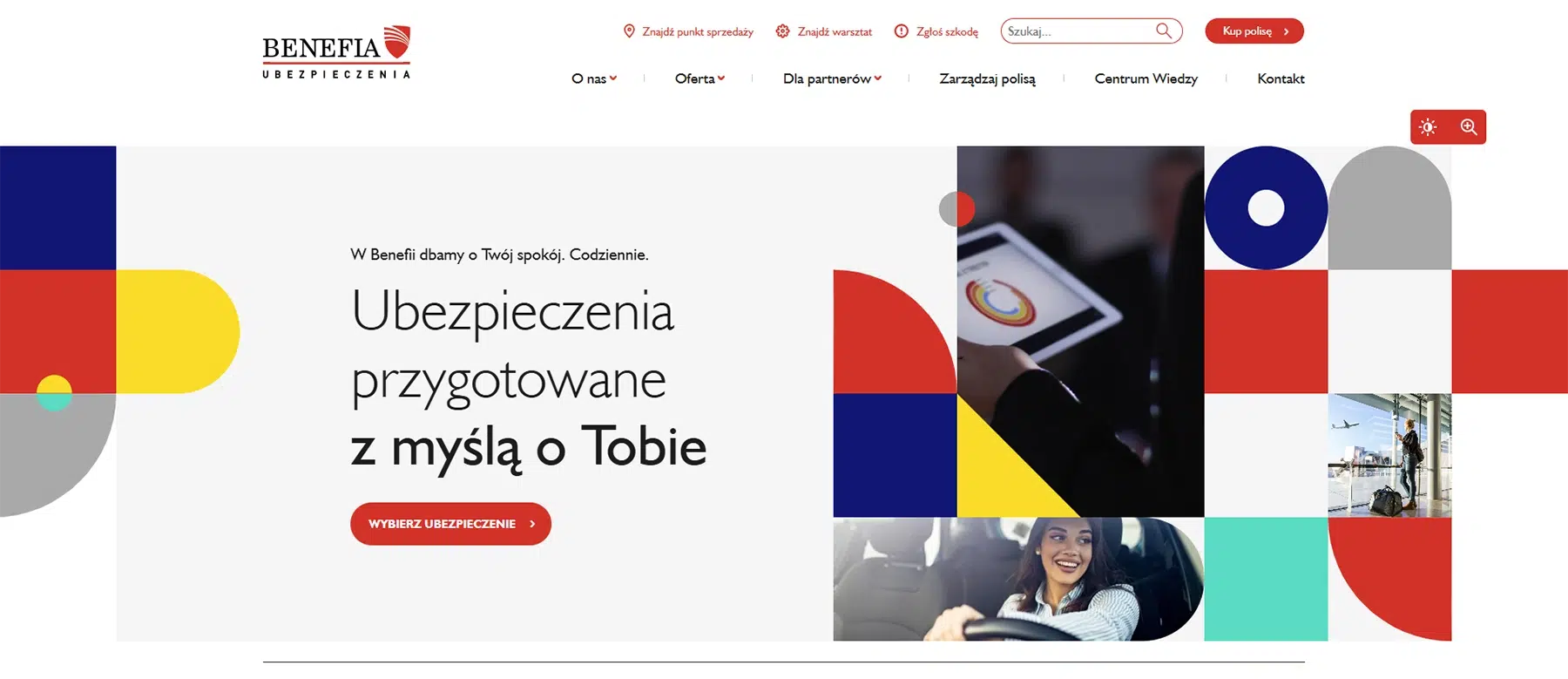Viewport: 1568px width, 679px height.
Task: Click the zoom-in magnifier accessibility icon
Action: (1469, 127)
